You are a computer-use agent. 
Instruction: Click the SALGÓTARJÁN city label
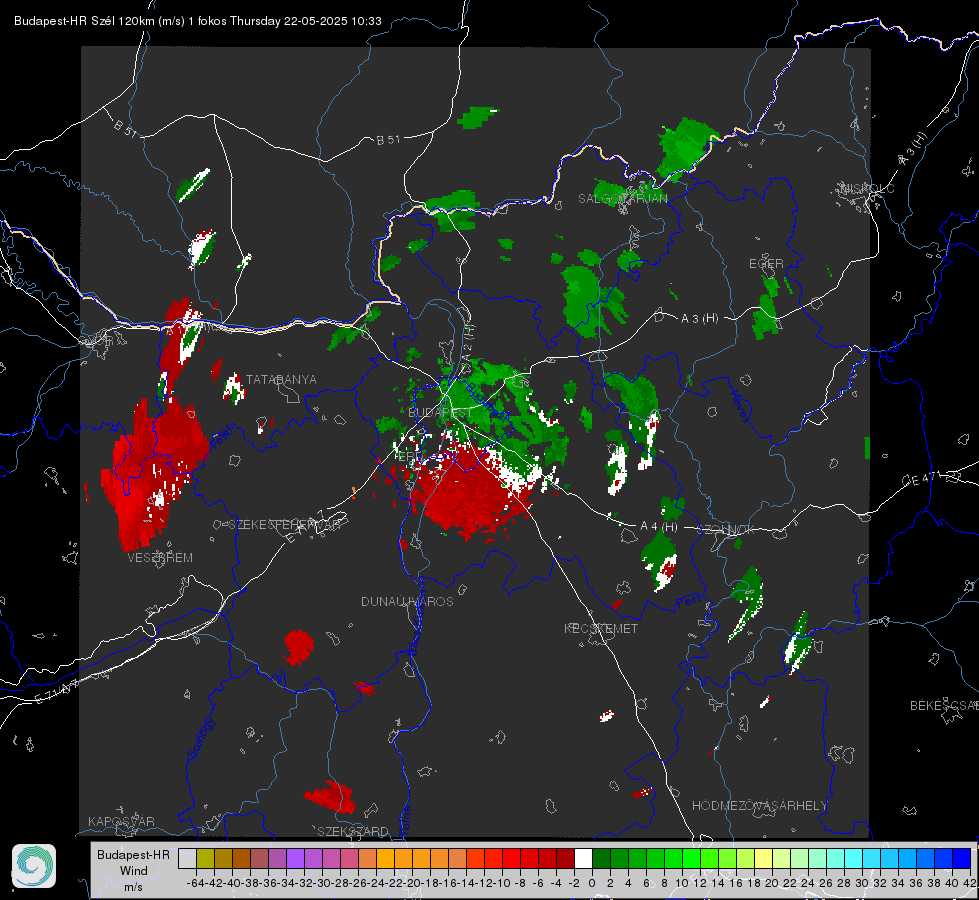pyautogui.click(x=622, y=199)
